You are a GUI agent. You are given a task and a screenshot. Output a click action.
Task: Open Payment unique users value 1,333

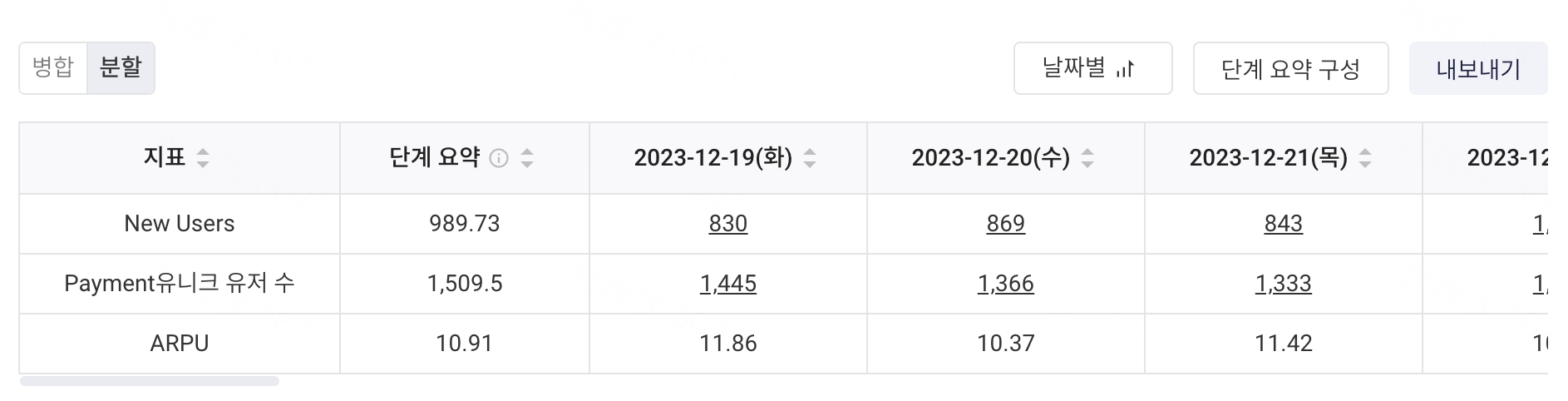point(1284,284)
